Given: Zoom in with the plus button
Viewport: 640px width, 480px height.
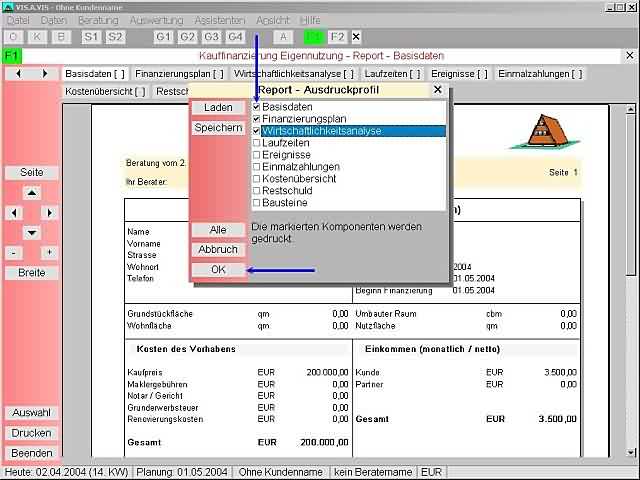Looking at the screenshot, I should 49,253.
